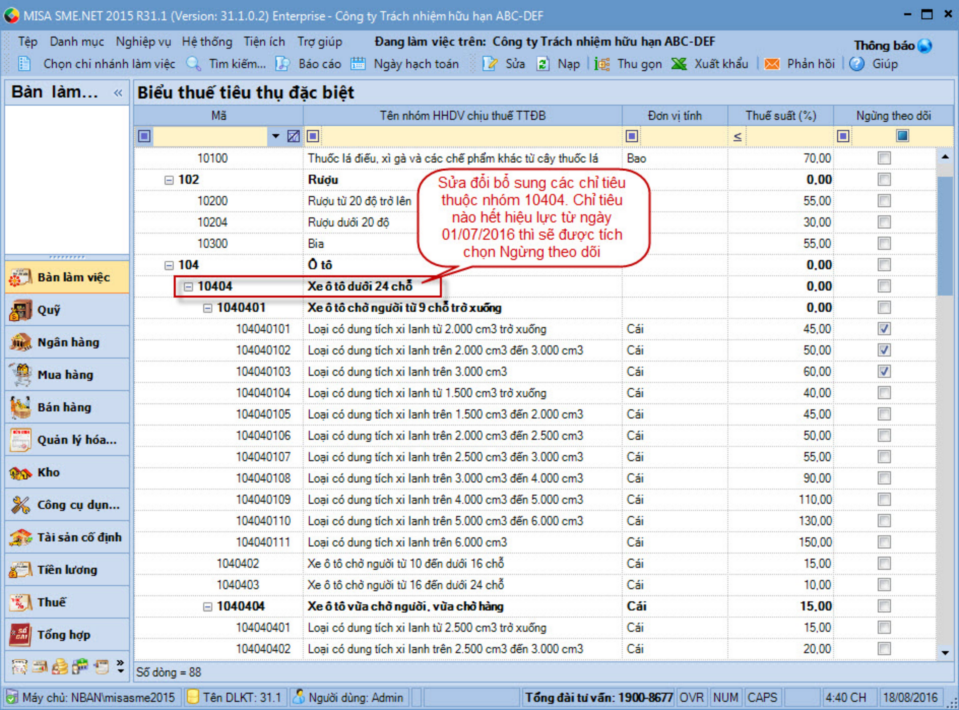The image size is (959, 710).
Task: Click the Ngày hạch toán calendar icon
Action: click(358, 64)
